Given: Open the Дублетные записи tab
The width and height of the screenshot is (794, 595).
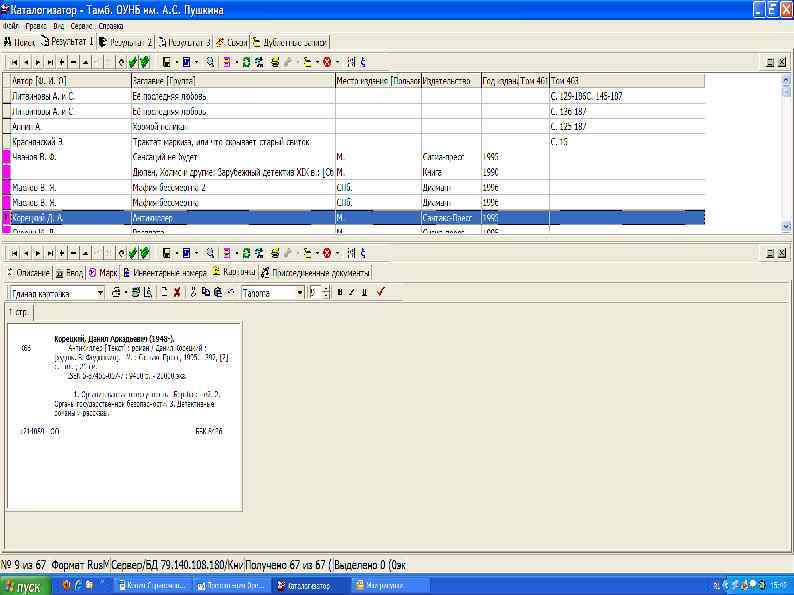Looking at the screenshot, I should [x=290, y=42].
